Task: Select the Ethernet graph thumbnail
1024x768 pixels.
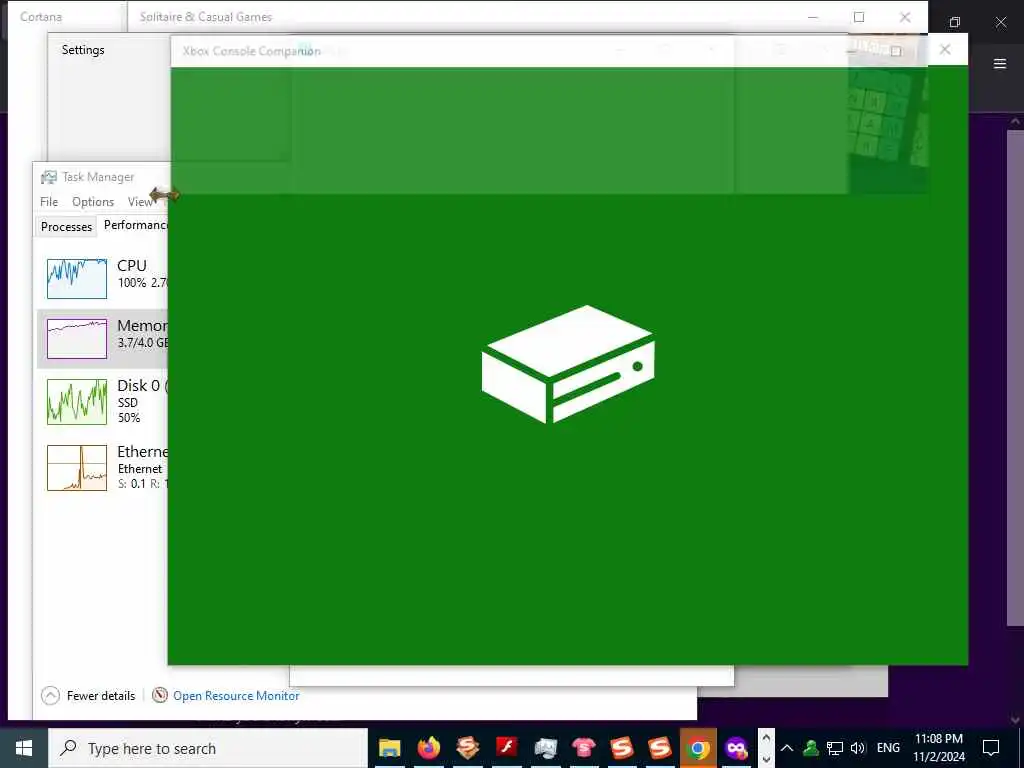Action: click(77, 468)
